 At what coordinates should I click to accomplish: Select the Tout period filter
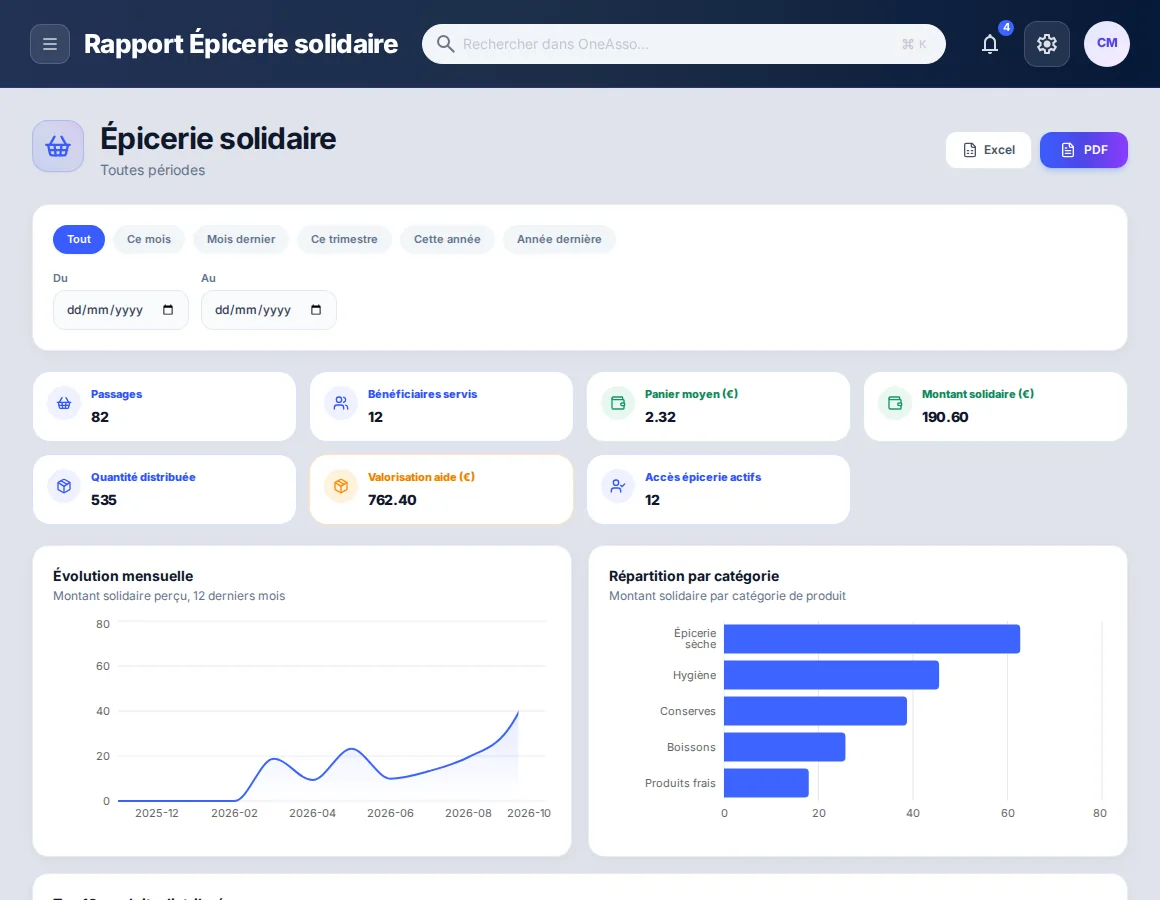click(x=79, y=239)
